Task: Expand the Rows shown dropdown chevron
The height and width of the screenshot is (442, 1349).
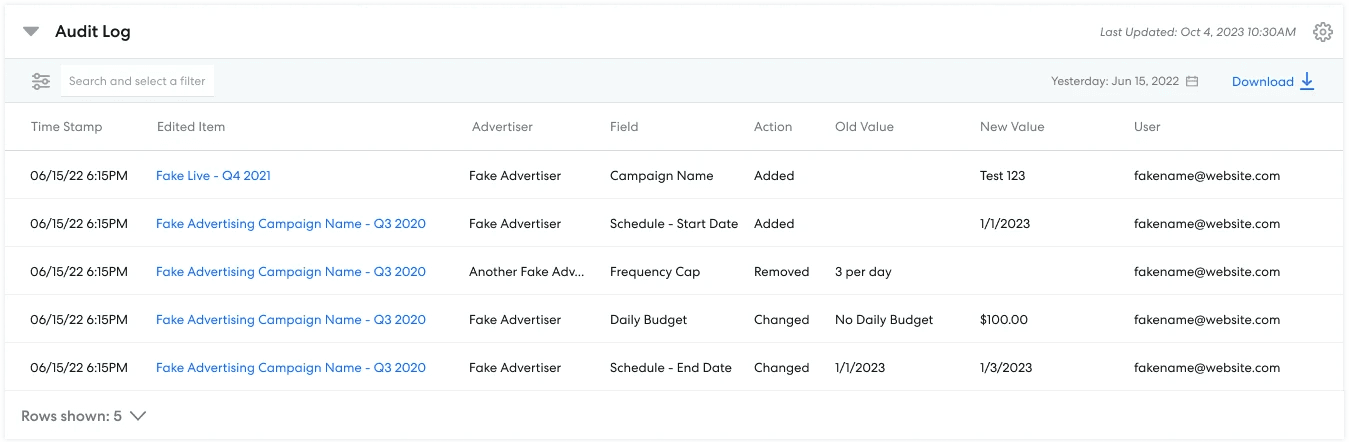Action: [x=138, y=416]
